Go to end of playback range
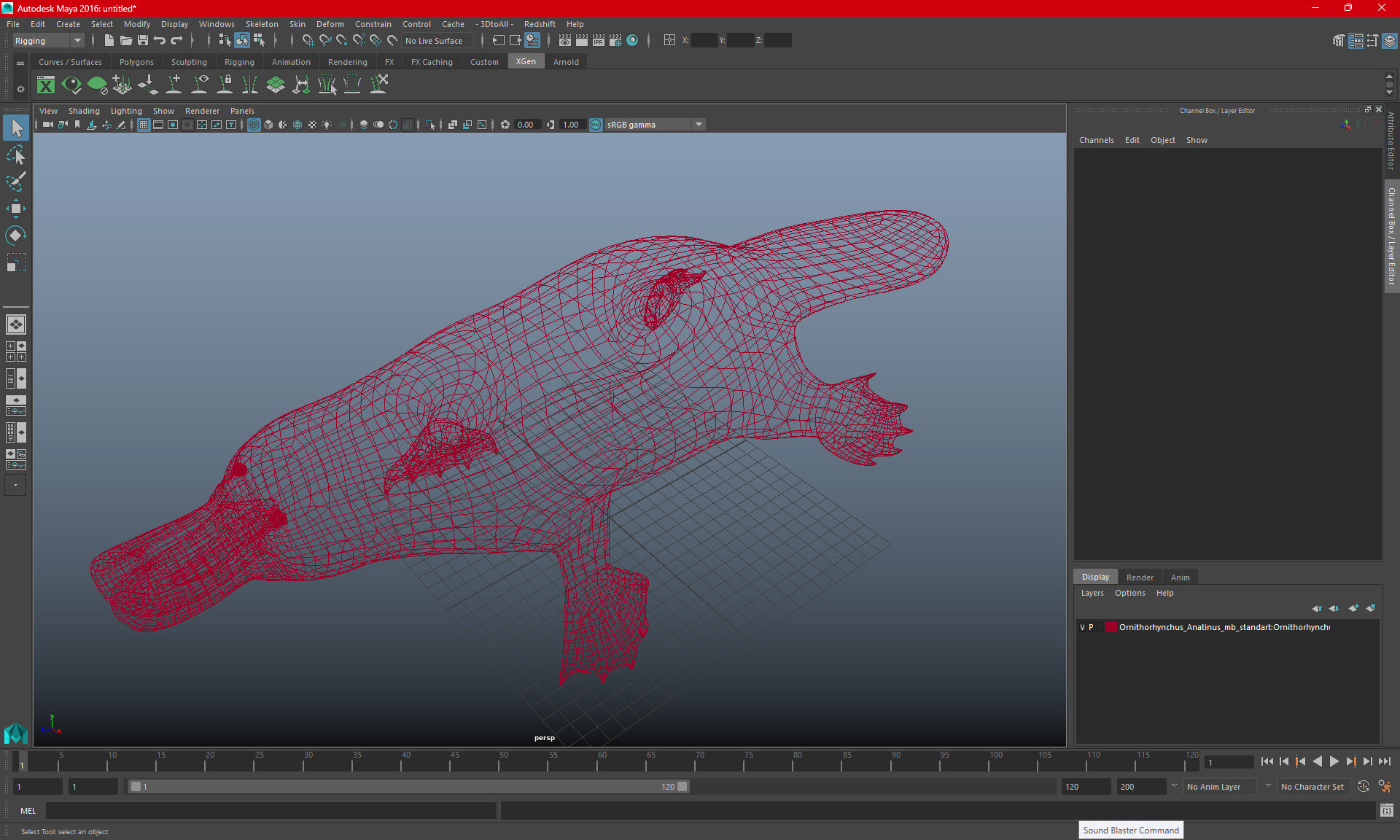Viewport: 1400px width, 840px height. [1384, 761]
